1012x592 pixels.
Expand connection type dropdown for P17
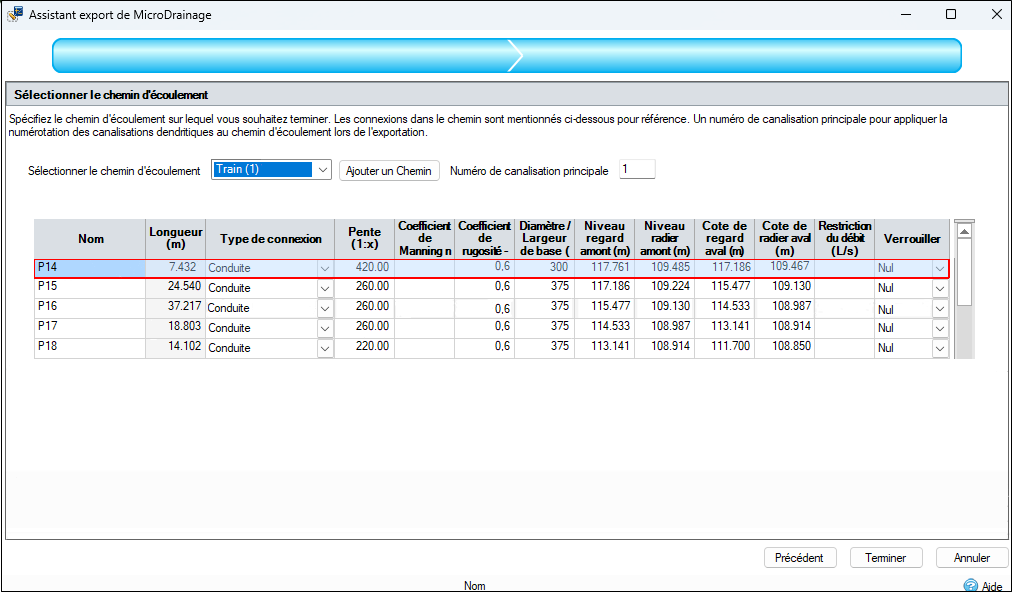pos(325,329)
